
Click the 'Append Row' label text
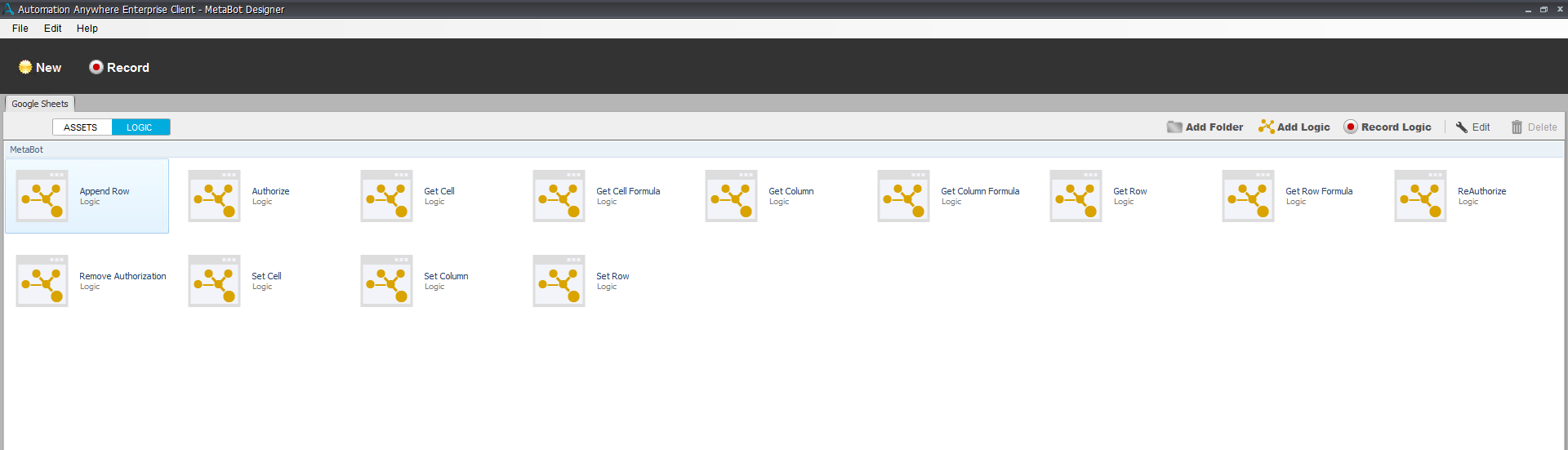tap(105, 191)
